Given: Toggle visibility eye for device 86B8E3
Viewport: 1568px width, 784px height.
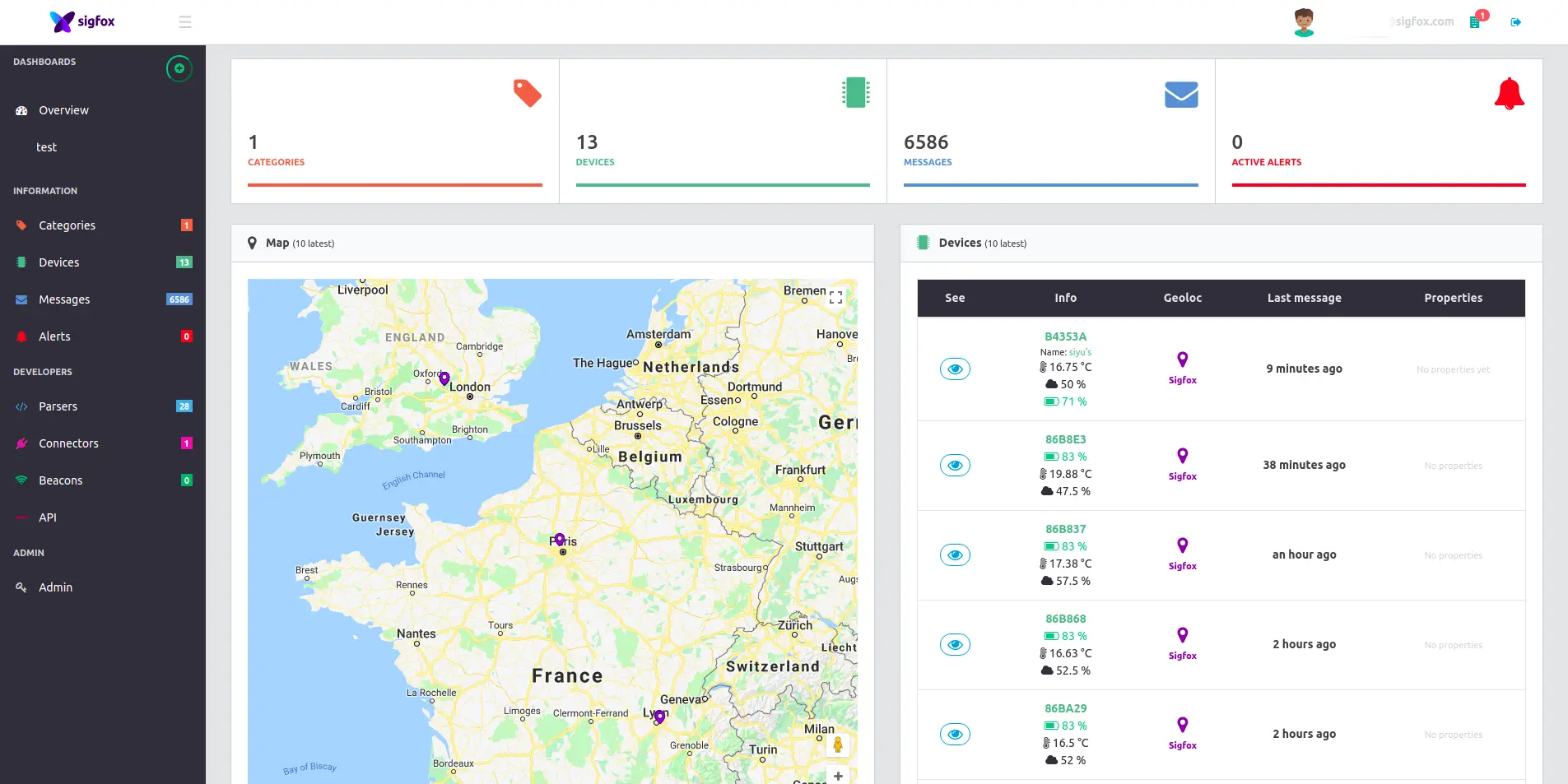Looking at the screenshot, I should (955, 465).
